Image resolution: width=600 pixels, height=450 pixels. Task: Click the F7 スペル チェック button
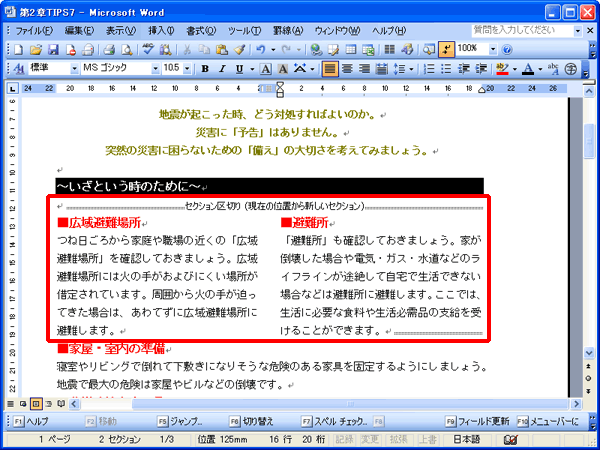[334, 422]
